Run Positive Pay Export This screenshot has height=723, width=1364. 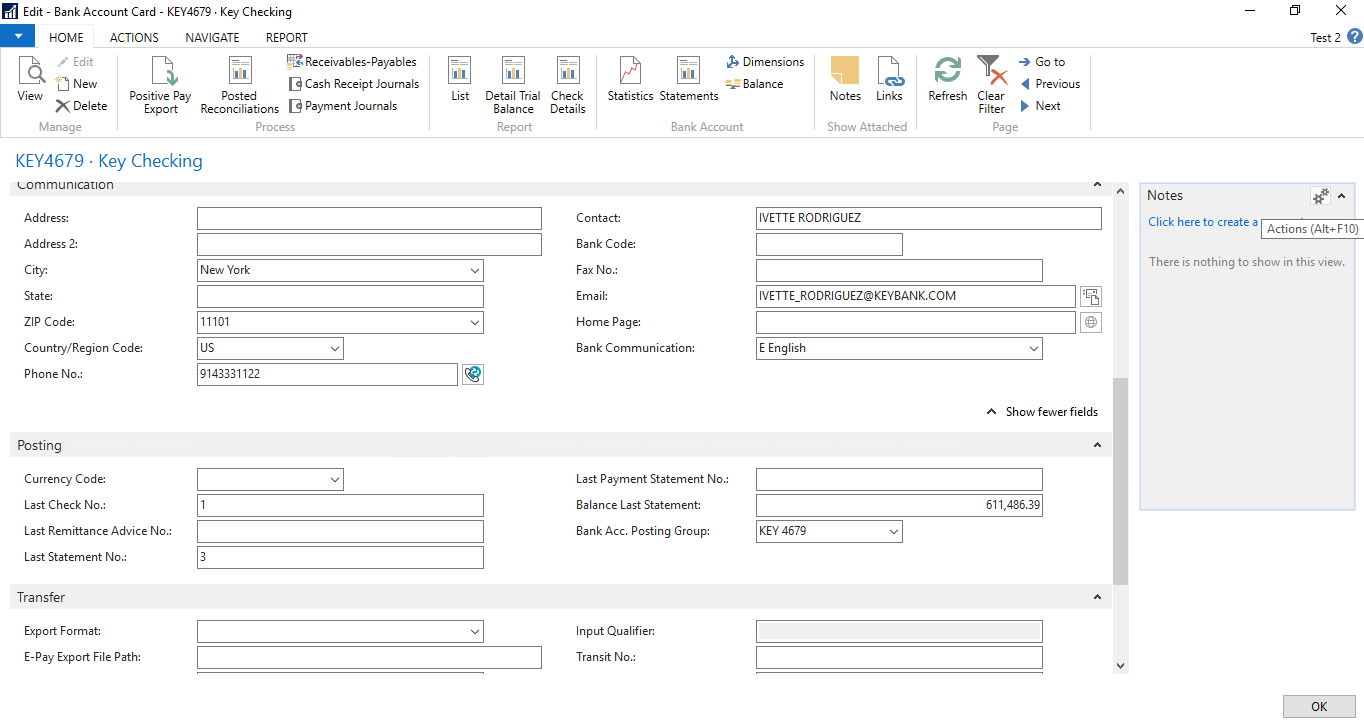[x=160, y=85]
